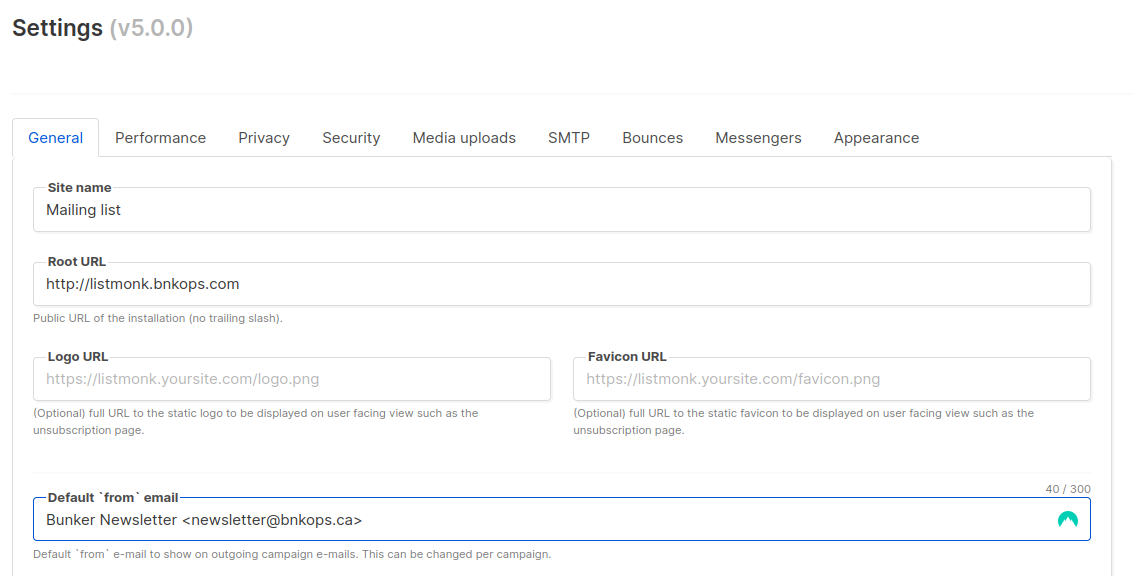Viewport: 1134px width, 576px height.
Task: Switch to the Performance tab
Action: pos(161,137)
